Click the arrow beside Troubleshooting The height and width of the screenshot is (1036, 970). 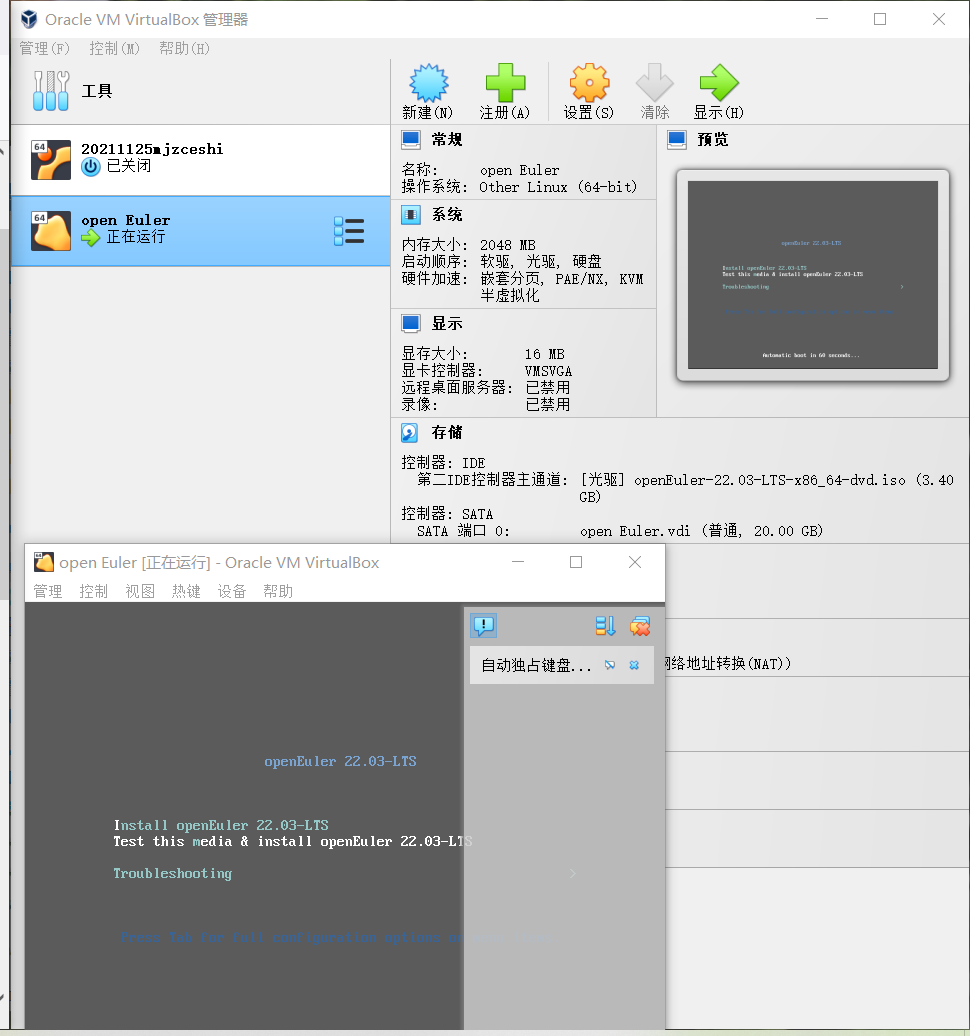point(572,873)
